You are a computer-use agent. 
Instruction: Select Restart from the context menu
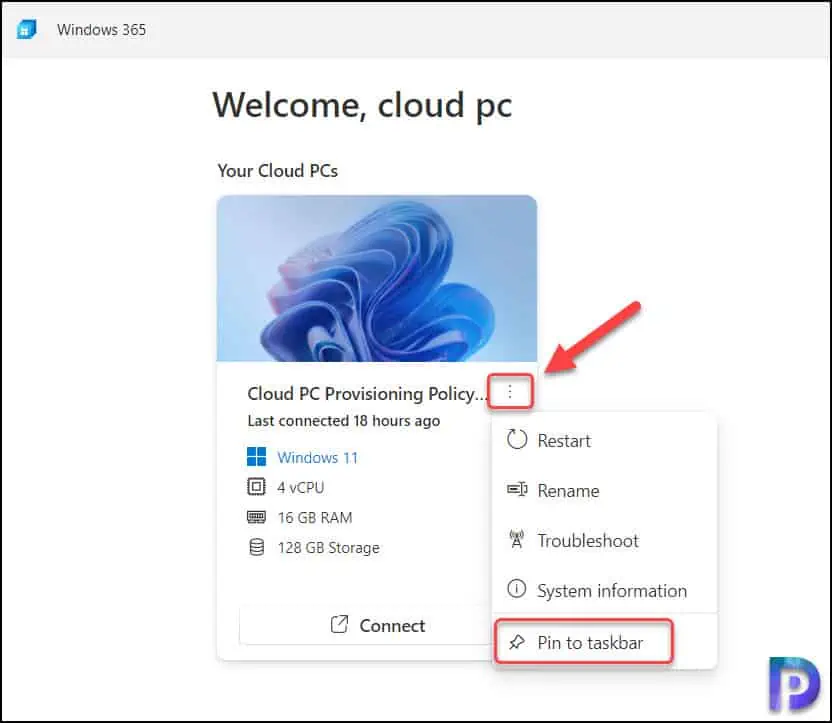pyautogui.click(x=604, y=441)
